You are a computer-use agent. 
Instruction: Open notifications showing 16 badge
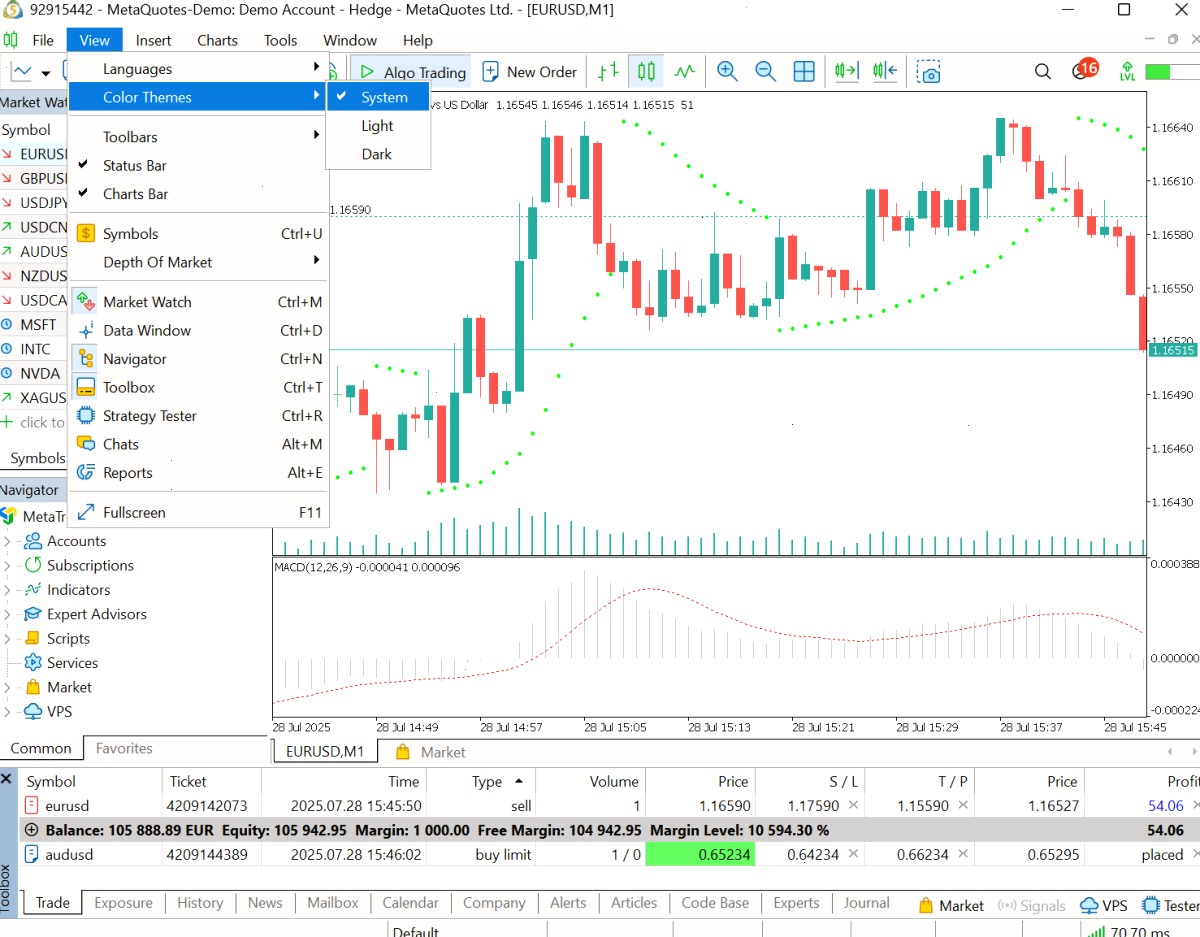pos(1083,70)
